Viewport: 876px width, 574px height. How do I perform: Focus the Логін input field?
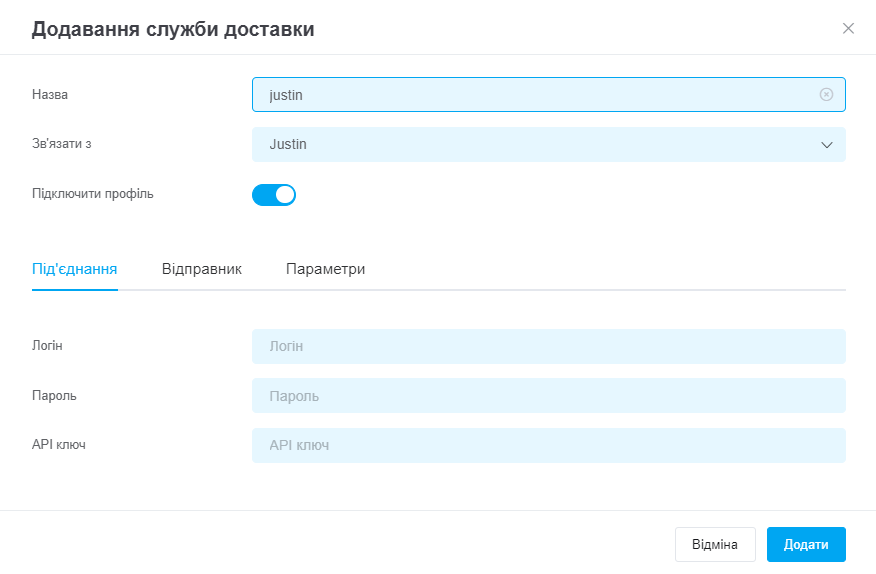[549, 346]
